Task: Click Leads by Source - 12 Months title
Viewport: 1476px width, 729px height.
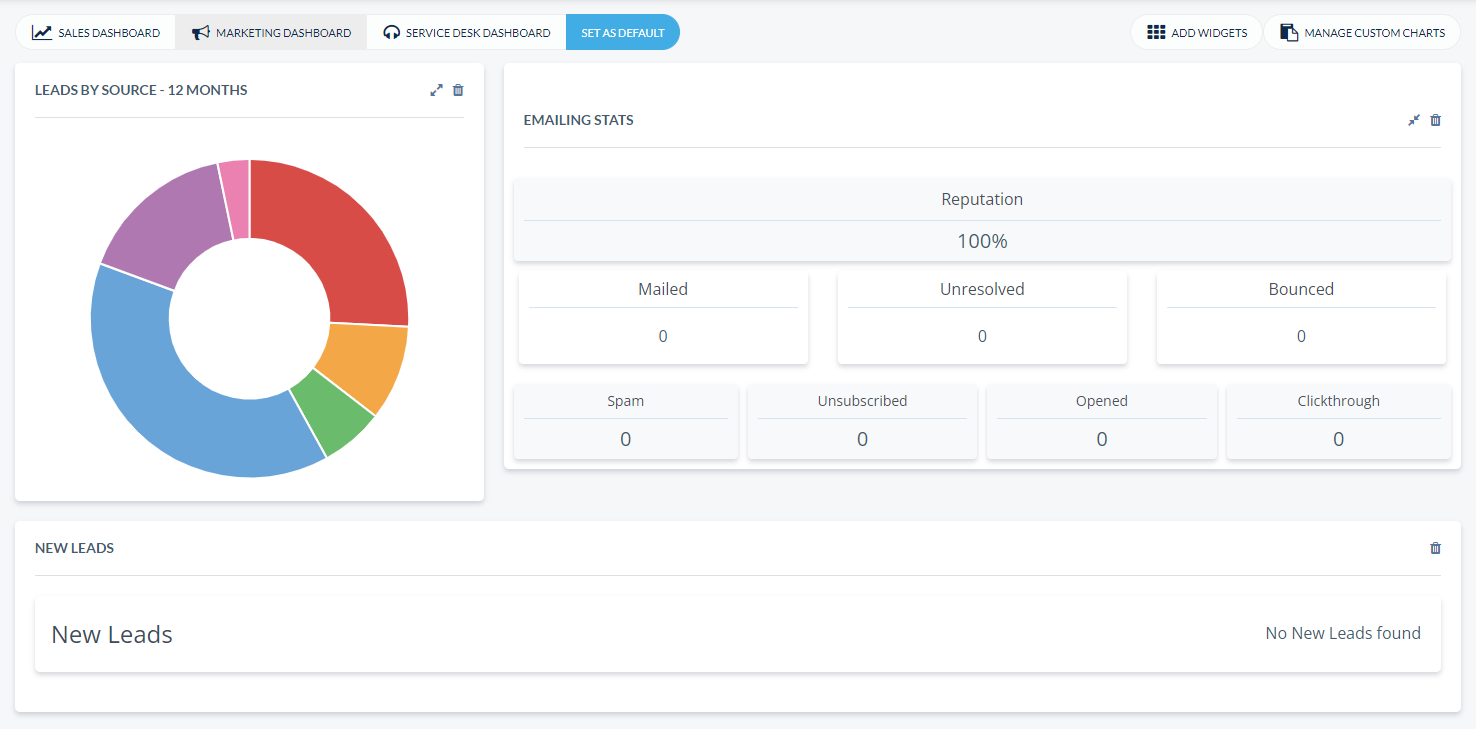Action: 141,90
